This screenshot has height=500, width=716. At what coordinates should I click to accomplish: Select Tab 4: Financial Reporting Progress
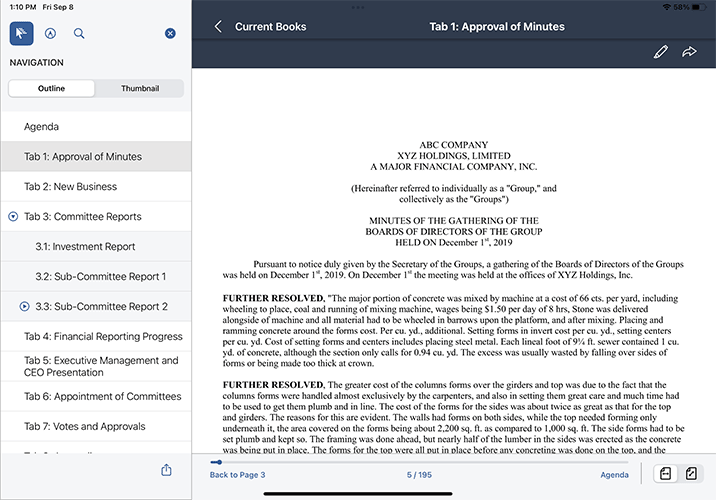coord(103,336)
